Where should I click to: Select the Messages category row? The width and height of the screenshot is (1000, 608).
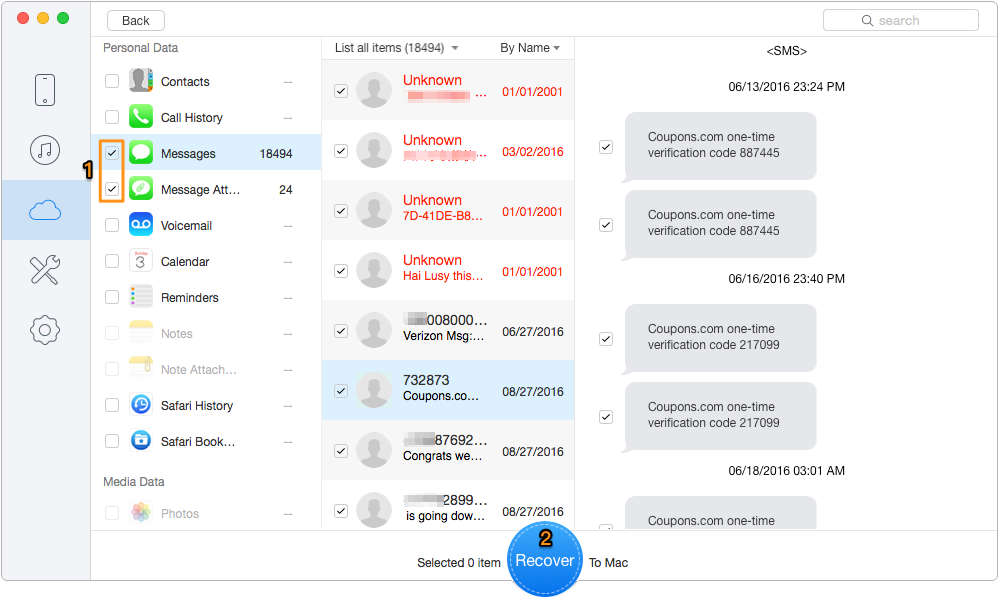pos(206,153)
